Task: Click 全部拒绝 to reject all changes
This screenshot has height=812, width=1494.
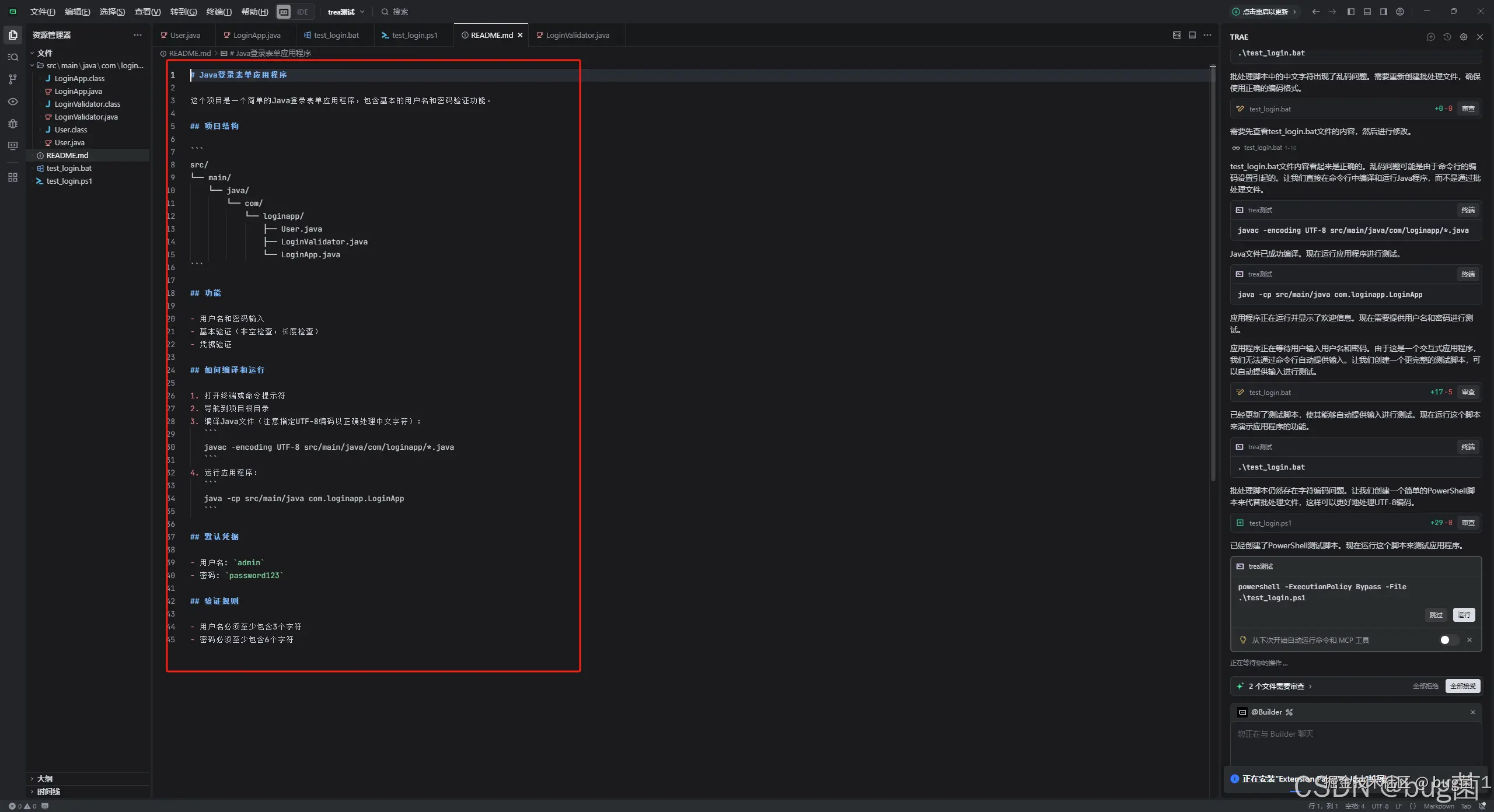Action: point(1425,687)
